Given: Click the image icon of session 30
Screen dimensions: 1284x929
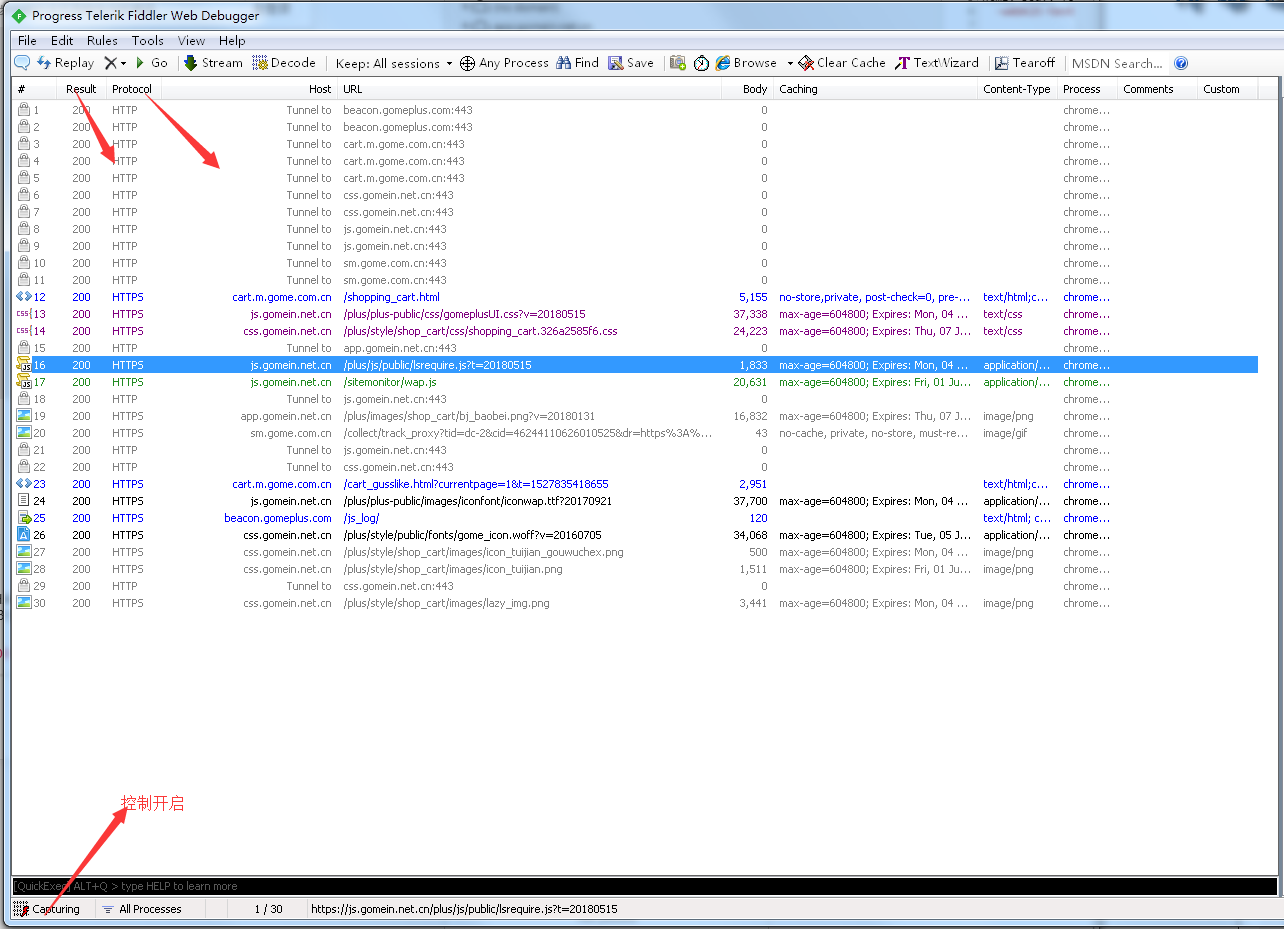Looking at the screenshot, I should coord(23,603).
